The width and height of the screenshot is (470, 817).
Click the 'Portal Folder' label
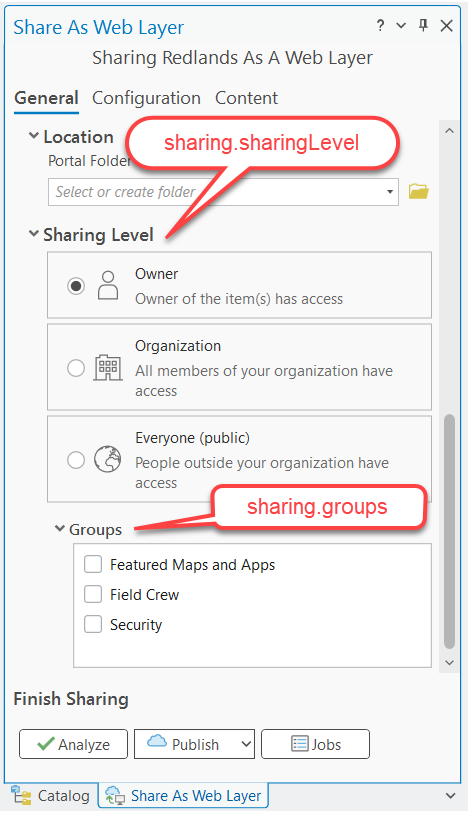coord(89,160)
